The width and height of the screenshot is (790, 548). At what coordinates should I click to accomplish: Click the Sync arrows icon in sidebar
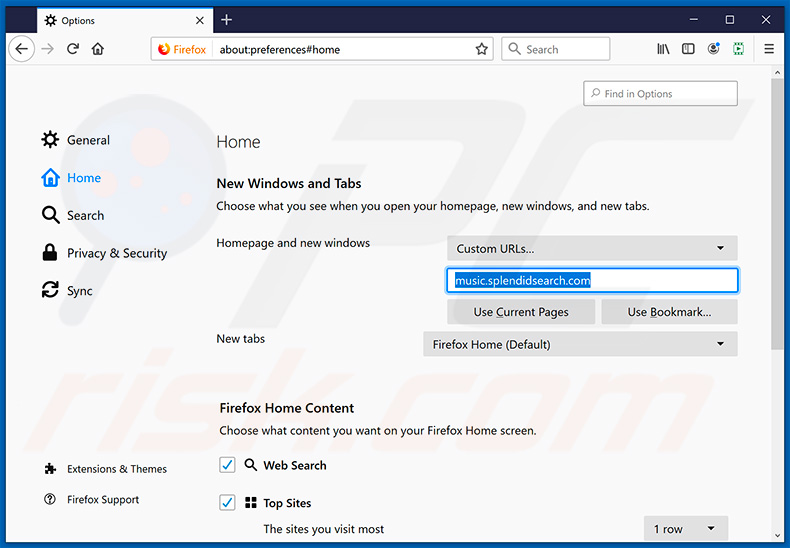coord(50,290)
